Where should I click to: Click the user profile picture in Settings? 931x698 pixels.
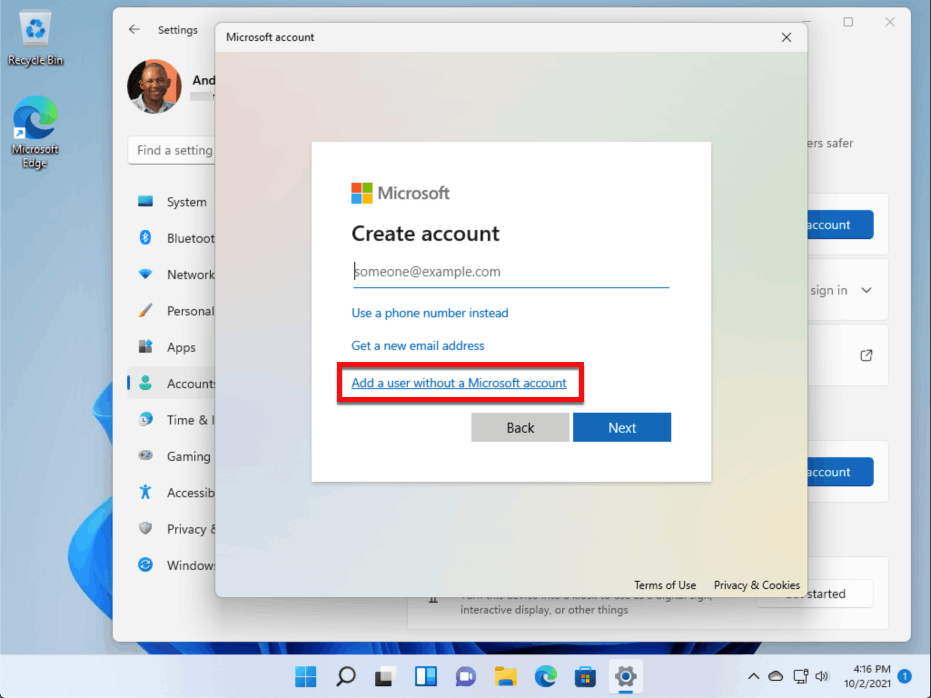pyautogui.click(x=154, y=86)
